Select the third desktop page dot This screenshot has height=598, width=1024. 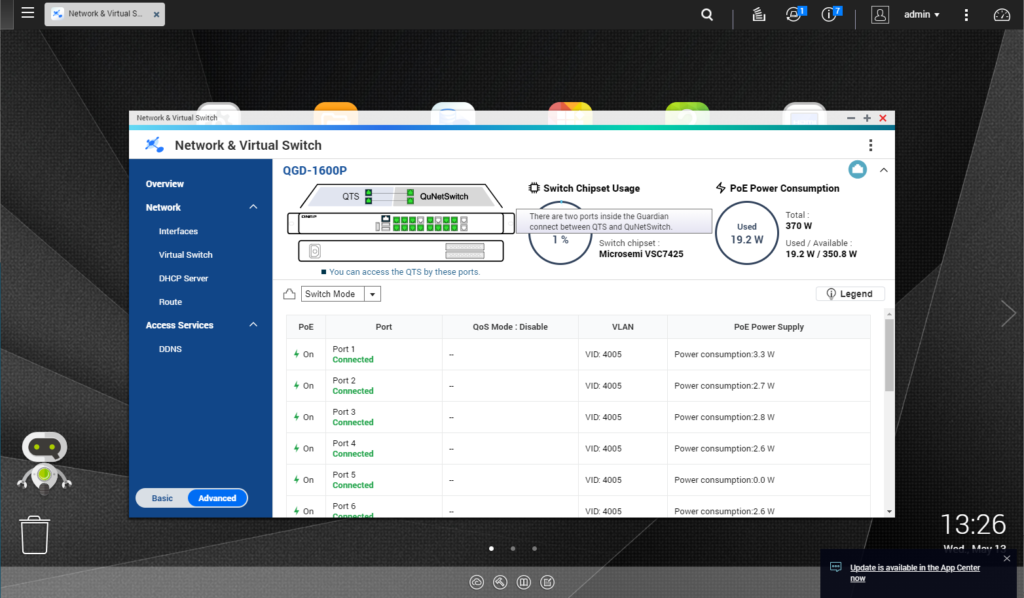point(534,548)
